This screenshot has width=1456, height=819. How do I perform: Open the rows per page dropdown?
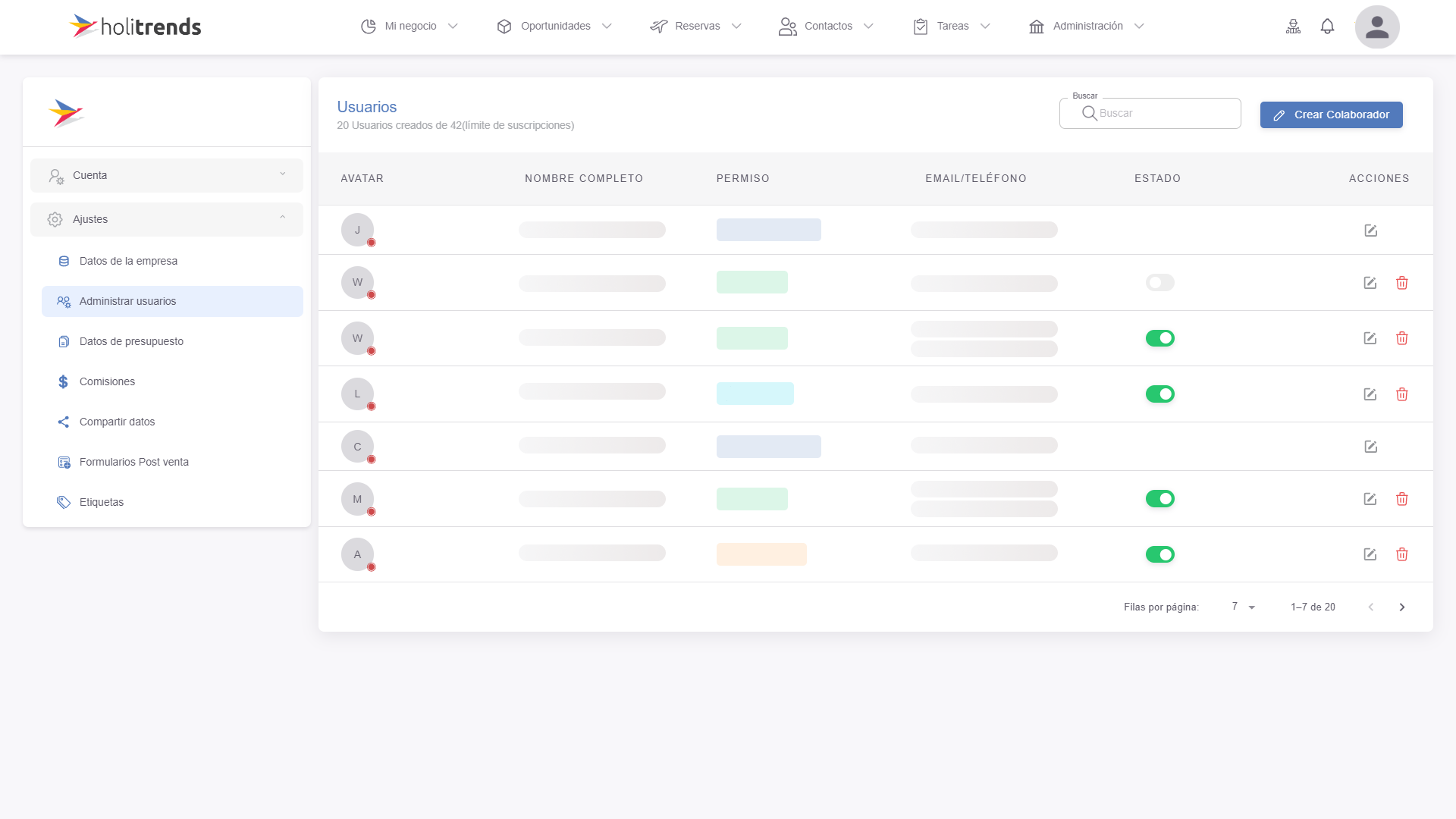tap(1244, 607)
